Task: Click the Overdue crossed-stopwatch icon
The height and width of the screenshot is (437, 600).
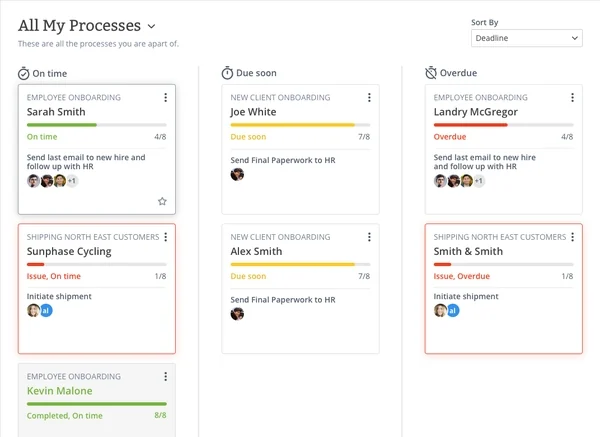Action: pyautogui.click(x=431, y=73)
